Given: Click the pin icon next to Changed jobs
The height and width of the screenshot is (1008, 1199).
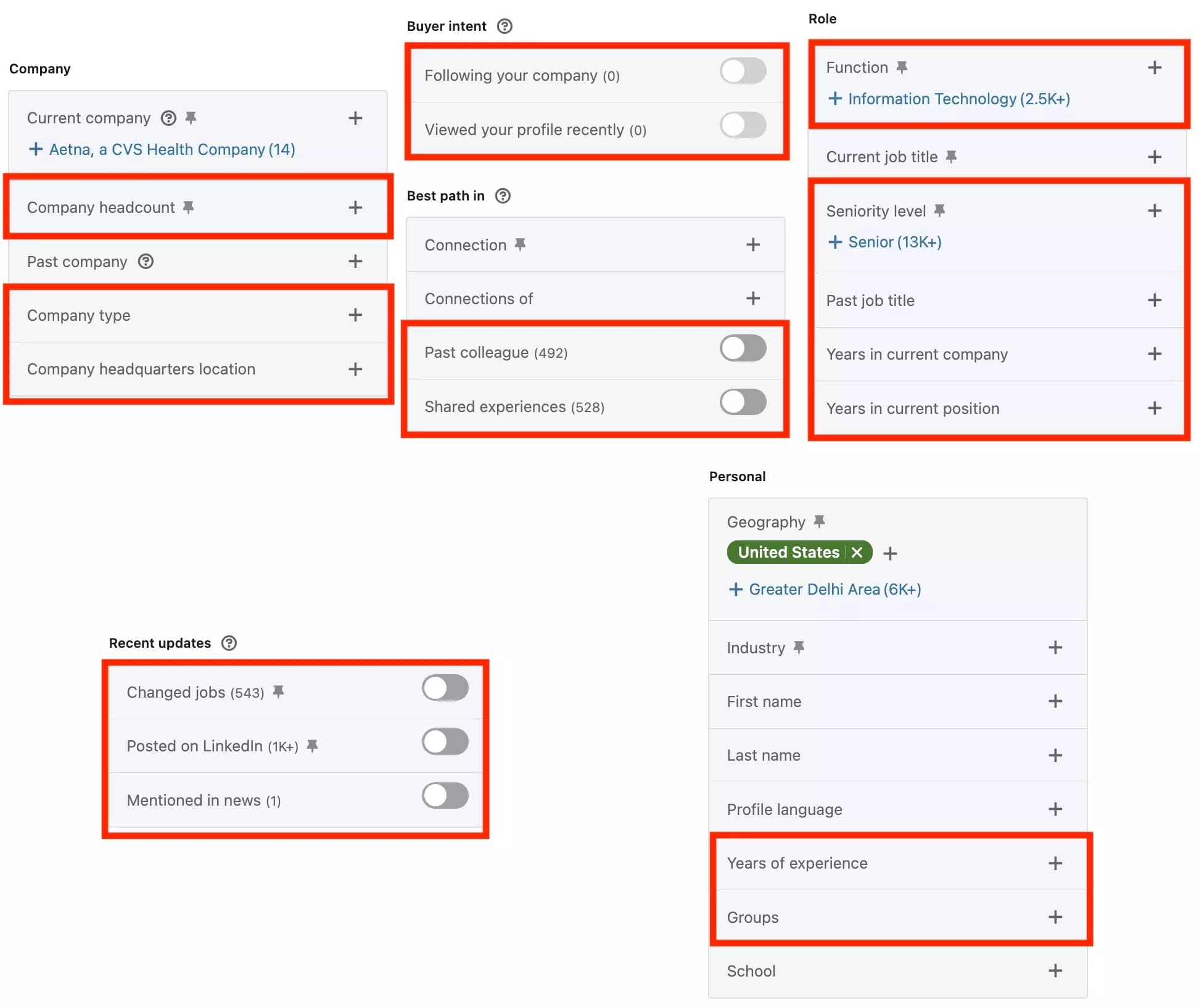Looking at the screenshot, I should tap(279, 692).
